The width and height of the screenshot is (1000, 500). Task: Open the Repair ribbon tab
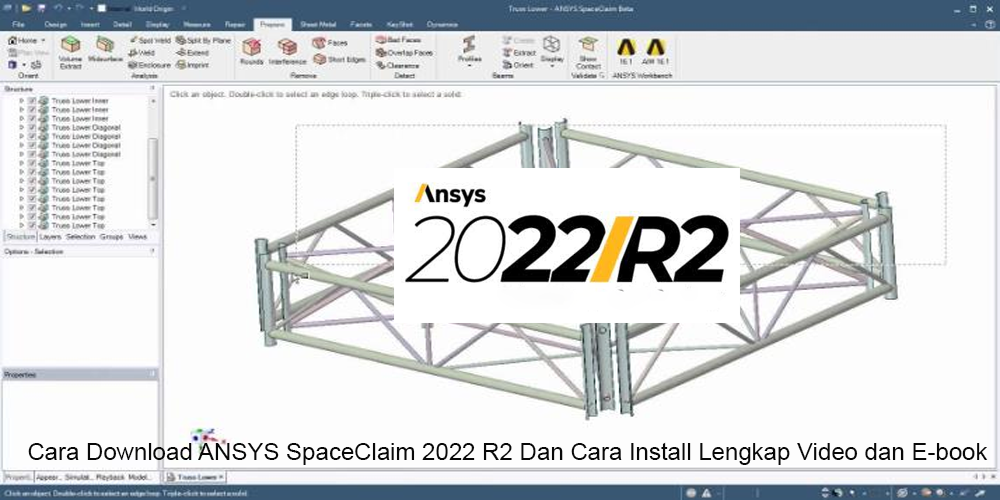(x=235, y=24)
